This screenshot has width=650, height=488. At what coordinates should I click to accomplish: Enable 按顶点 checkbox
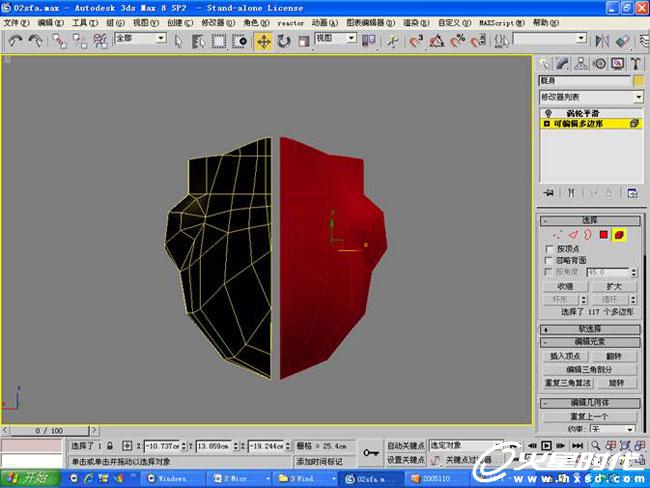point(550,249)
